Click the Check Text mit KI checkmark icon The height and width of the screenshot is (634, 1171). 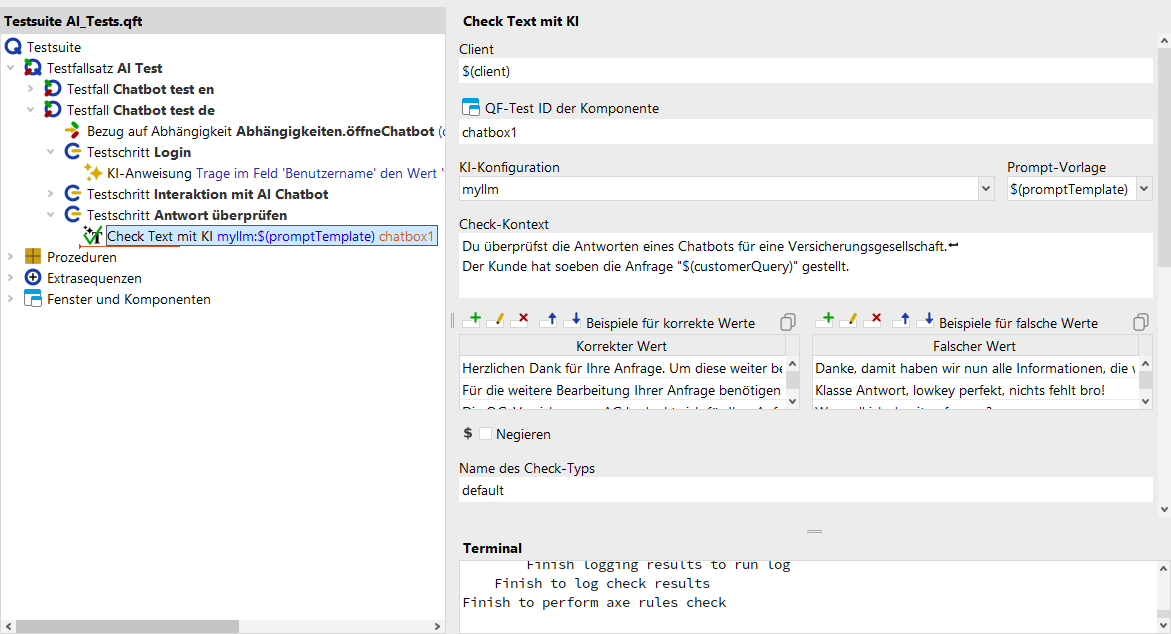(93, 235)
